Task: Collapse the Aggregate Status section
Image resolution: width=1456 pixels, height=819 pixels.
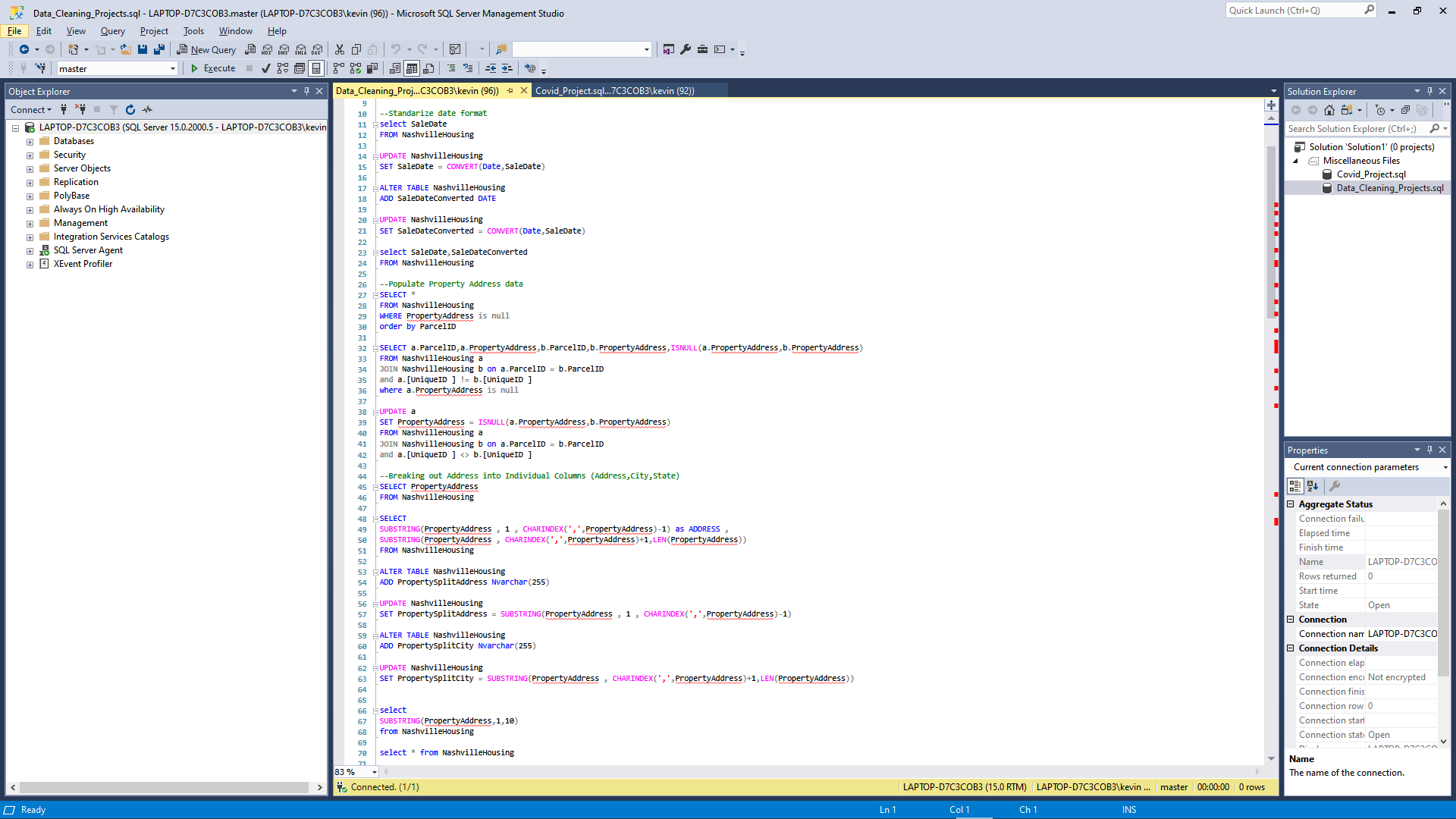Action: click(1291, 504)
